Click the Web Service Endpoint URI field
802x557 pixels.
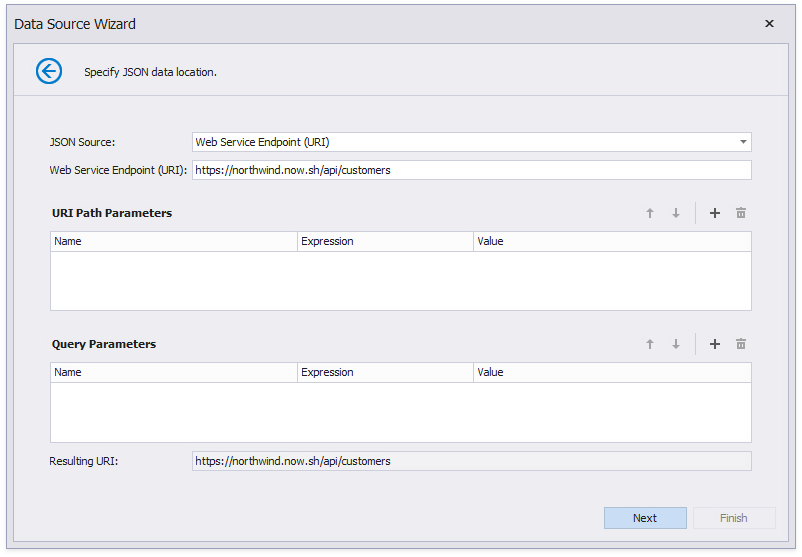click(x=471, y=170)
